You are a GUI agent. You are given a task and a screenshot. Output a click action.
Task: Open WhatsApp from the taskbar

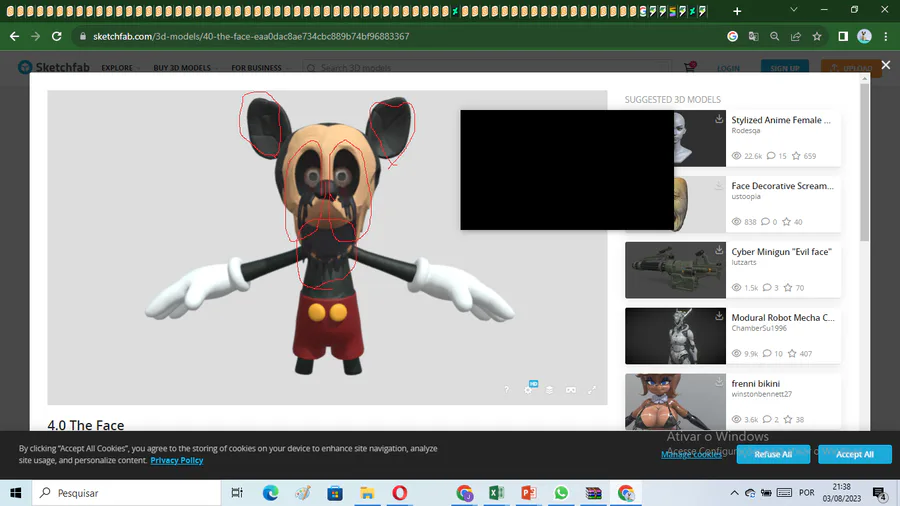tap(561, 493)
